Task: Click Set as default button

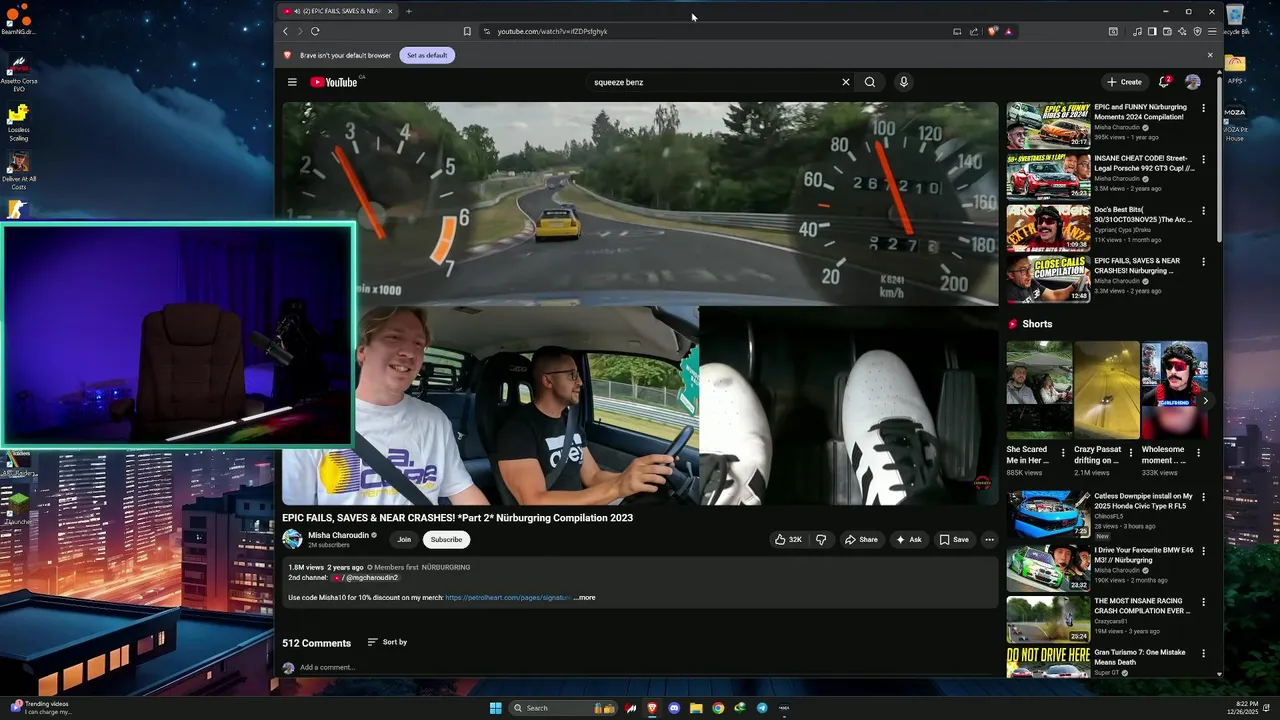Action: tap(427, 55)
